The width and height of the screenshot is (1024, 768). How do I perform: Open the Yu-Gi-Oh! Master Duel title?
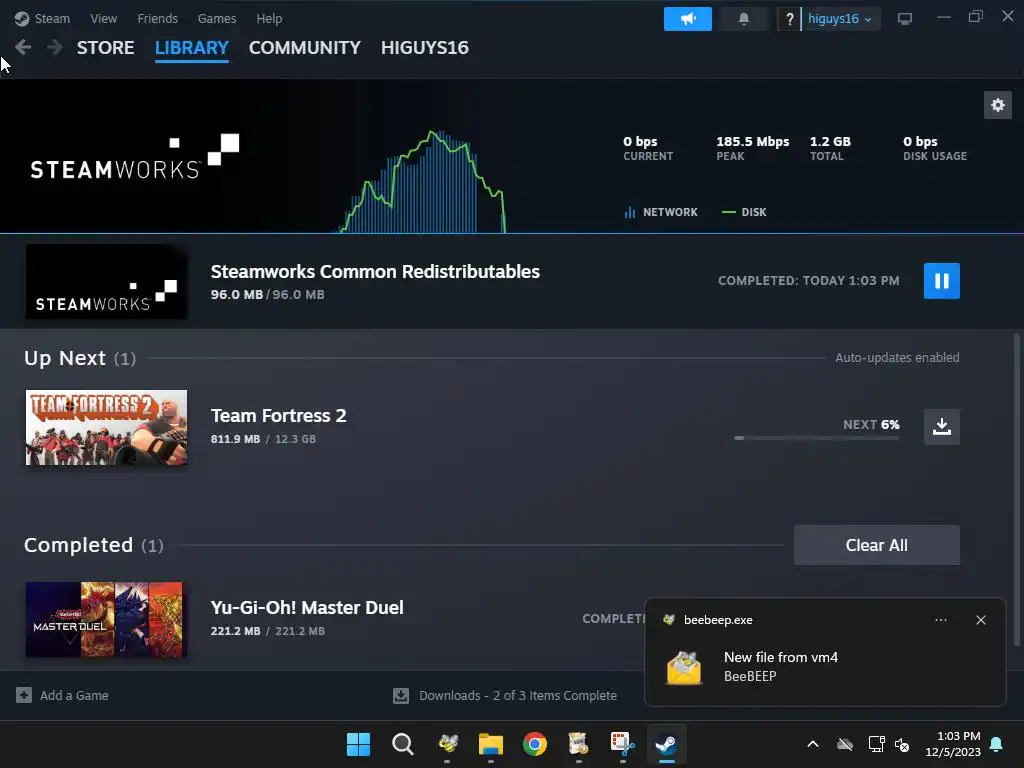[307, 608]
